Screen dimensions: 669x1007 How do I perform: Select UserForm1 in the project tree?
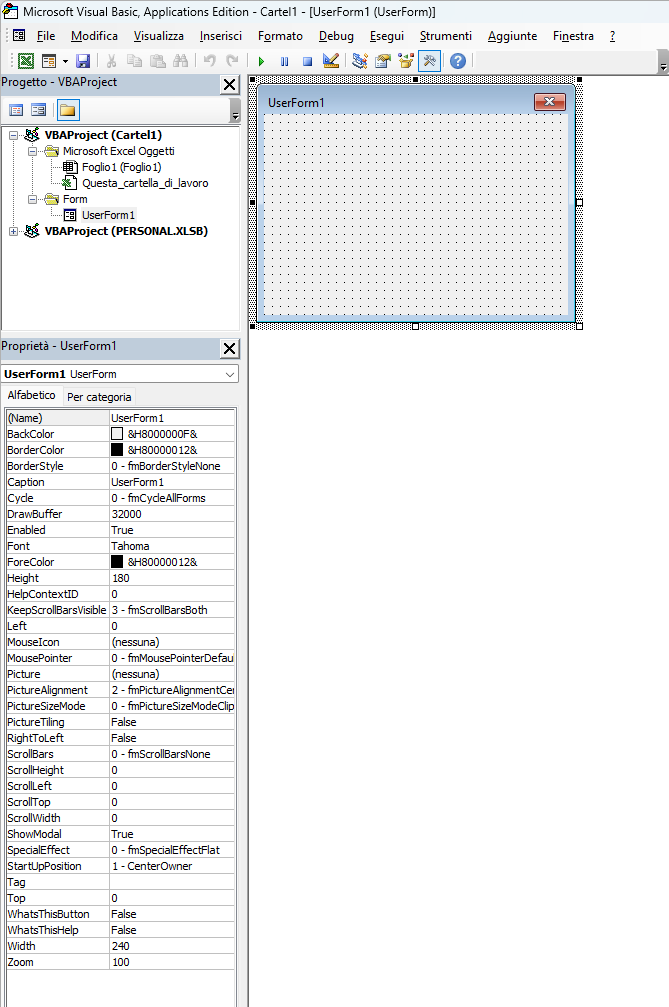109,215
